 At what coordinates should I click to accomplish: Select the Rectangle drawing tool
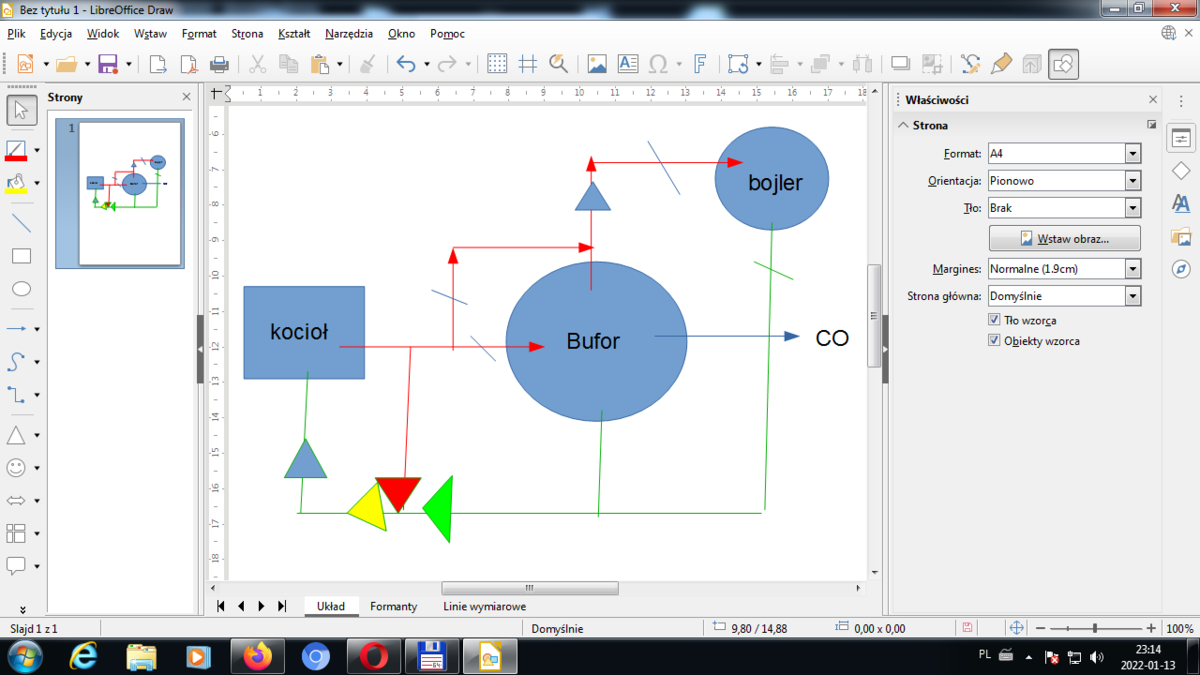click(x=20, y=256)
